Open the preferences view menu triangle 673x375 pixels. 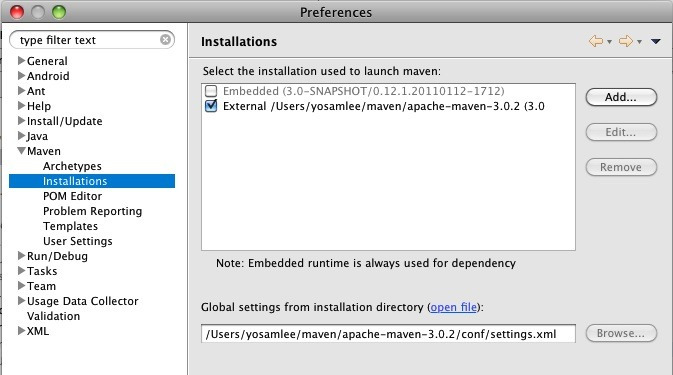point(655,42)
